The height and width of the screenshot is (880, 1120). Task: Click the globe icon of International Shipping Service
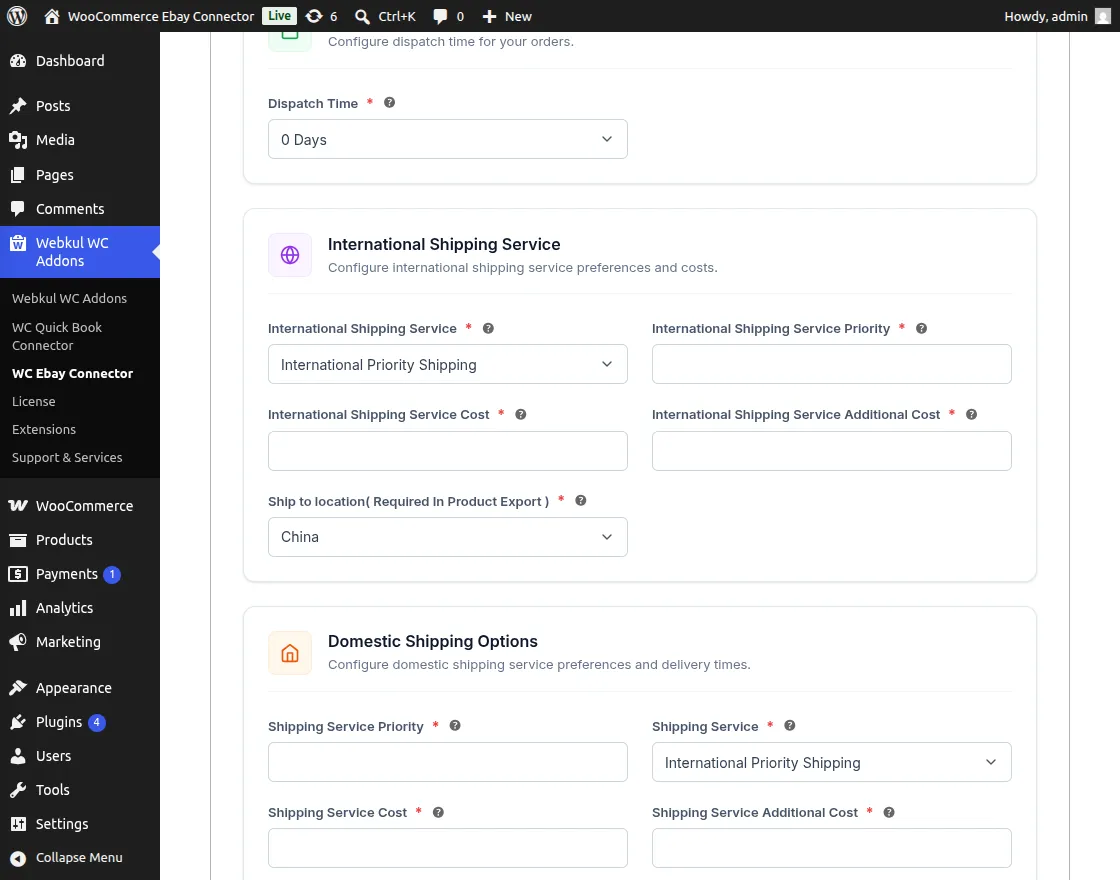(x=290, y=255)
